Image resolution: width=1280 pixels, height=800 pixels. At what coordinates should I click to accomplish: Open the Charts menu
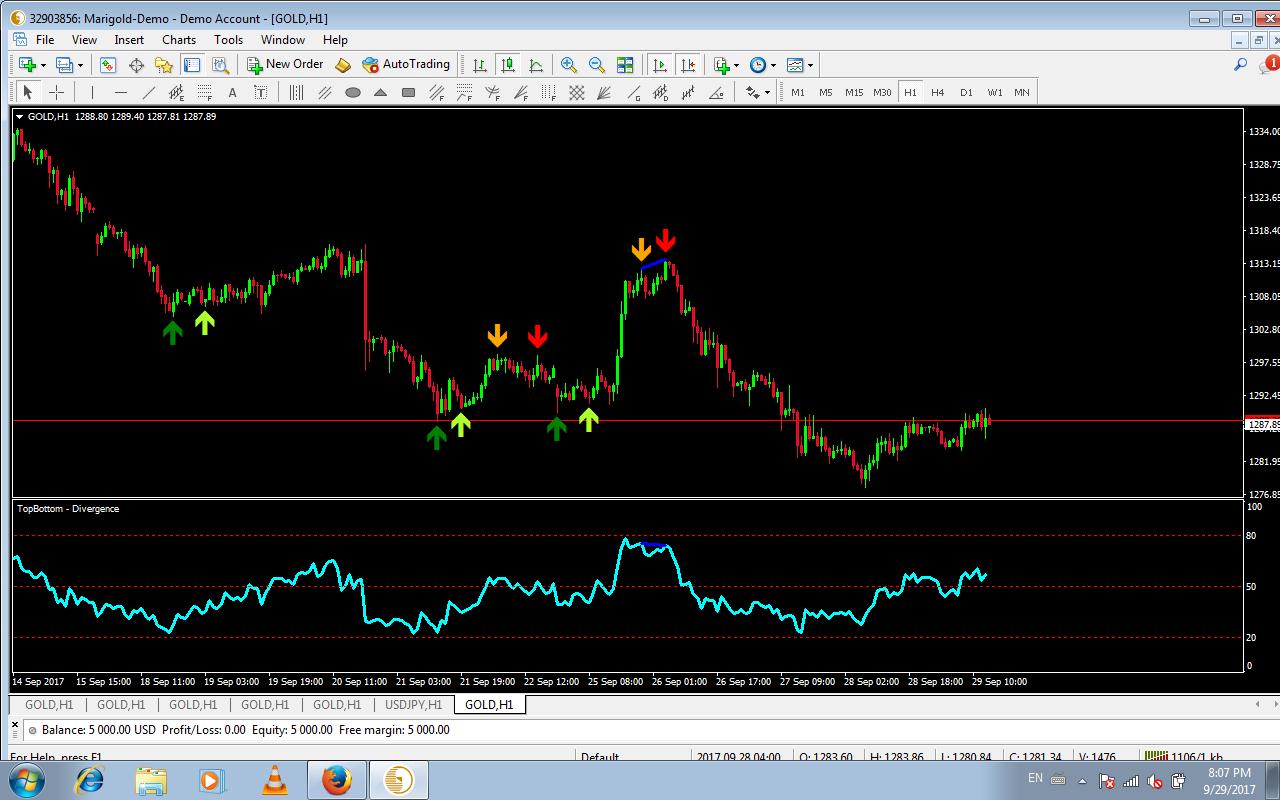click(x=179, y=40)
